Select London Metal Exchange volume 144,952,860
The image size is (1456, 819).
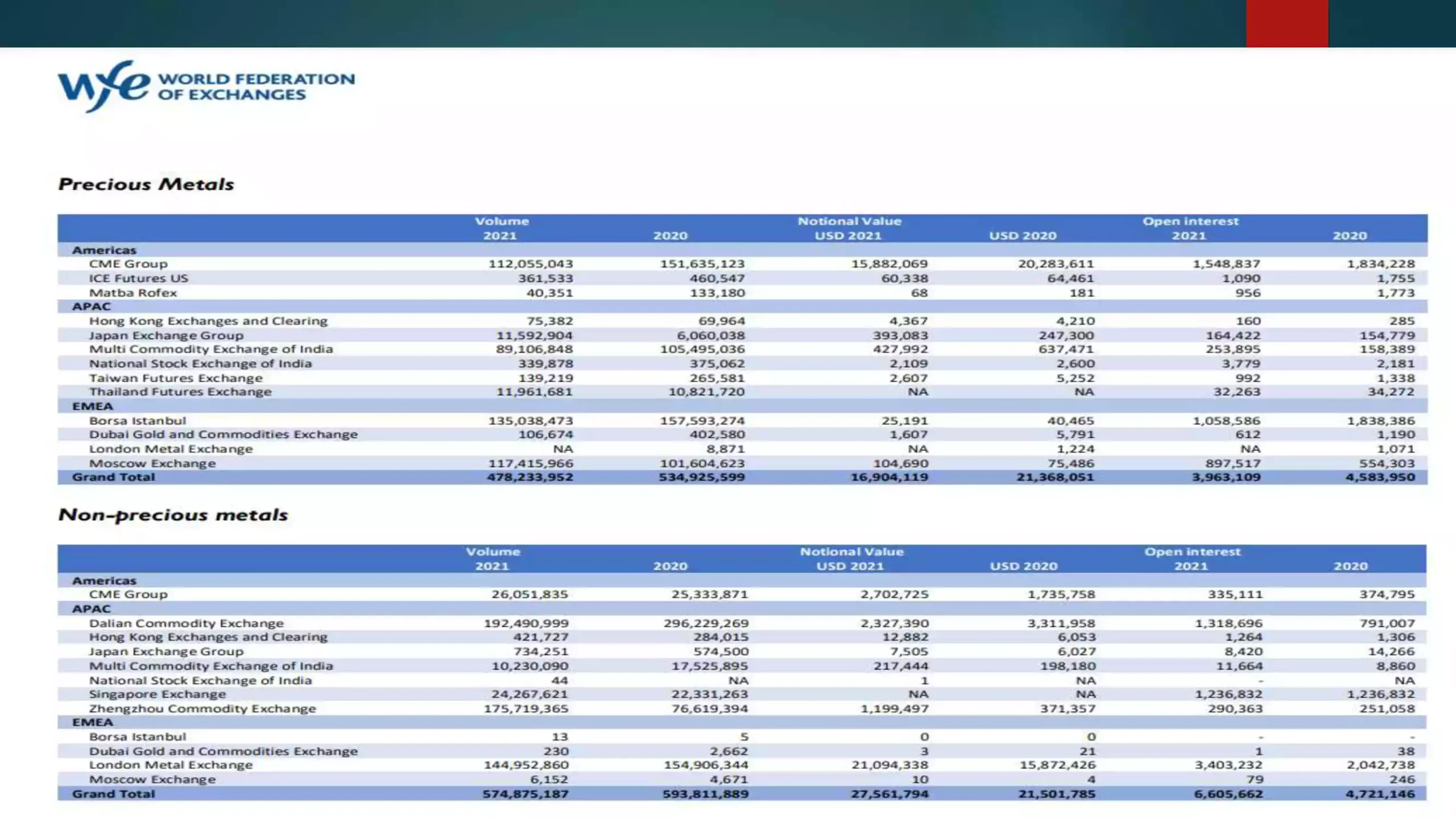click(x=526, y=765)
